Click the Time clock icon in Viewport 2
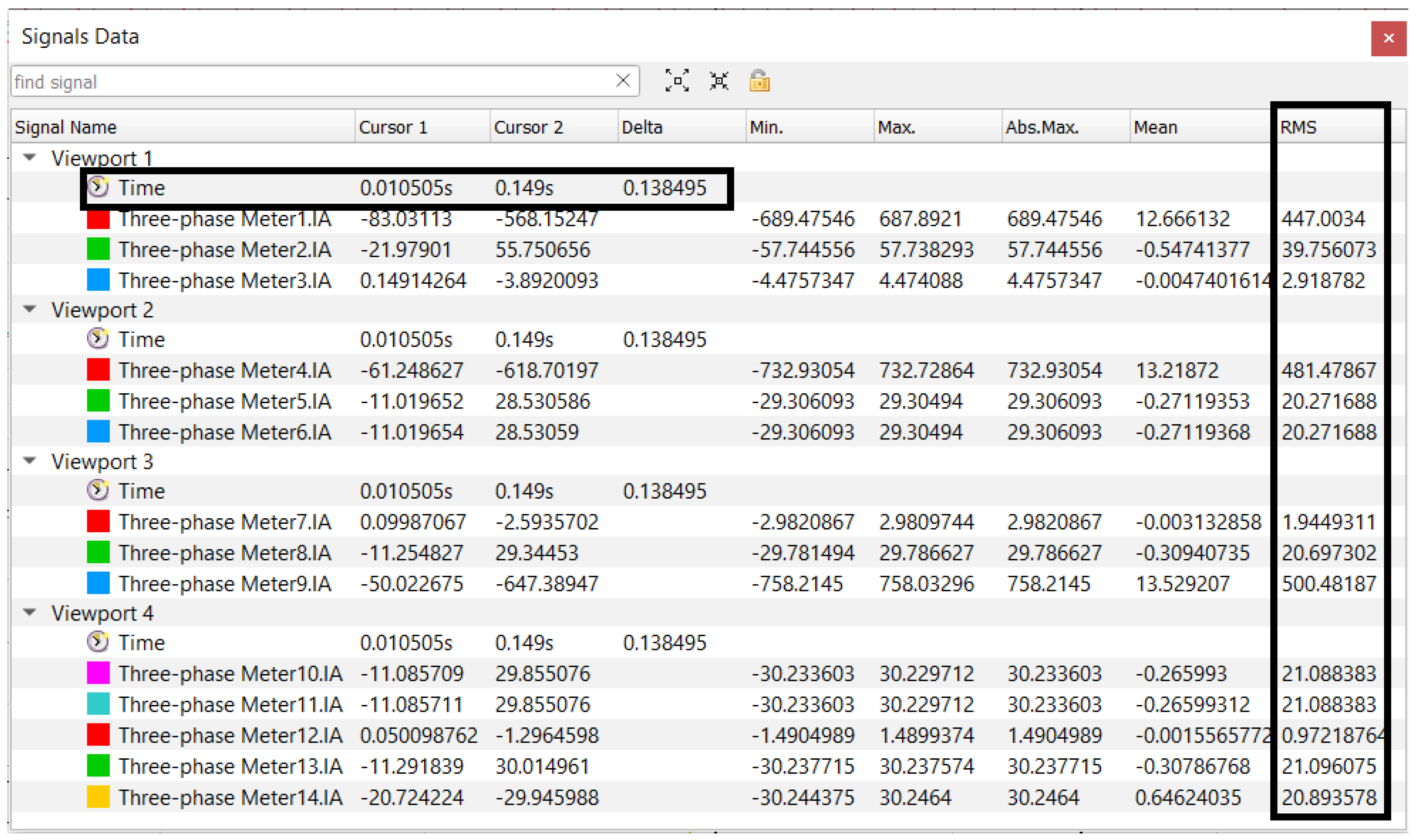 point(98,338)
